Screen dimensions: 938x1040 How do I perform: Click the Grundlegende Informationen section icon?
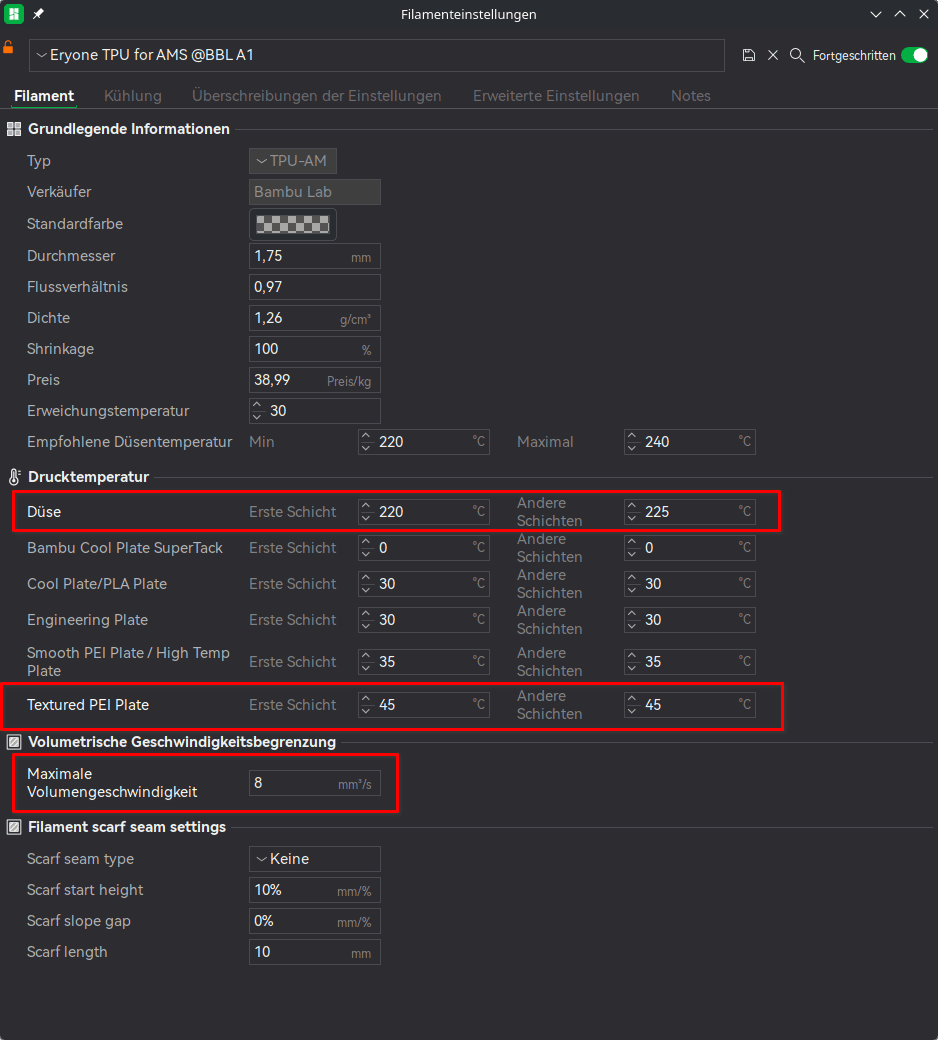pos(14,129)
